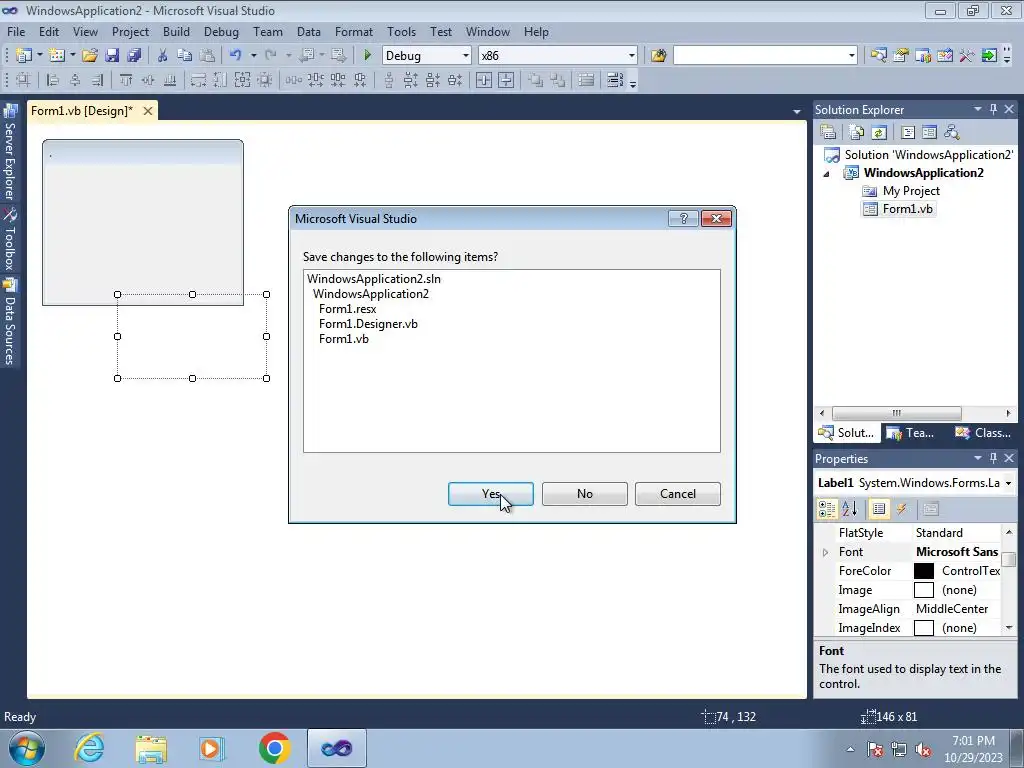Open Chrome from the taskbar
1024x768 pixels.
274,748
